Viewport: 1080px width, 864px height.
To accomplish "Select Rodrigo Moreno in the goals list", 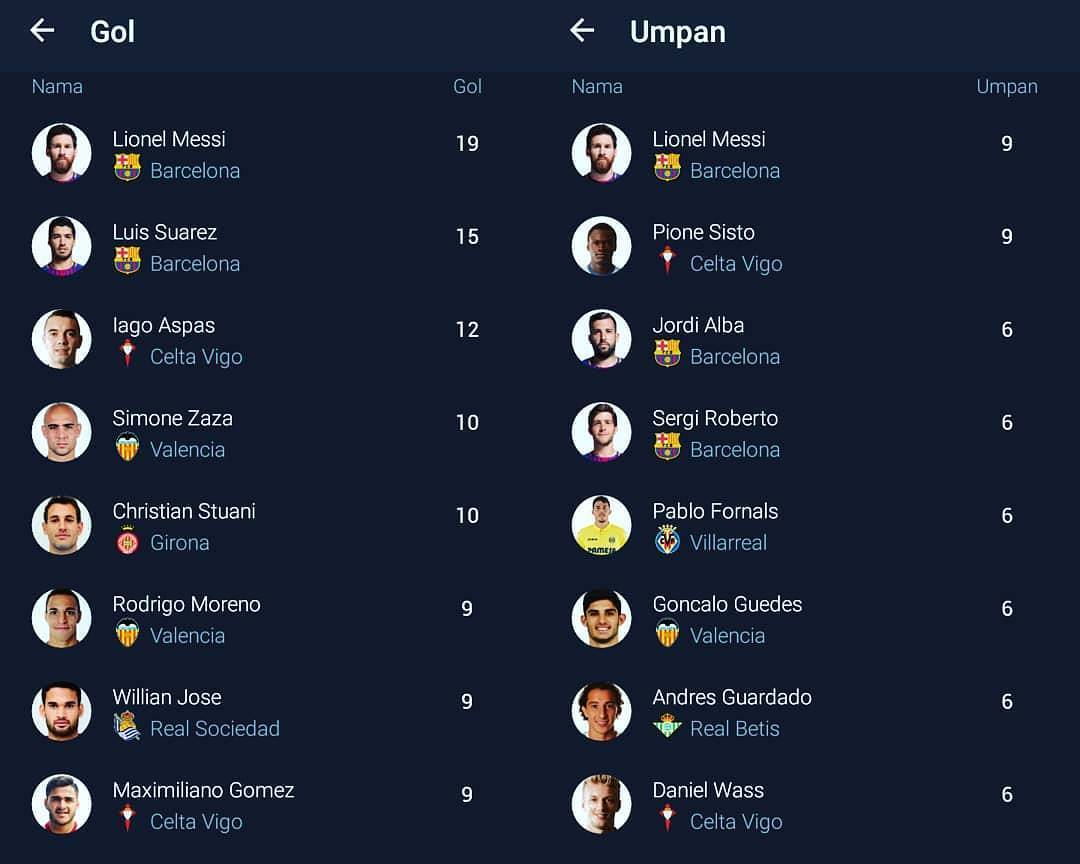I will point(256,618).
